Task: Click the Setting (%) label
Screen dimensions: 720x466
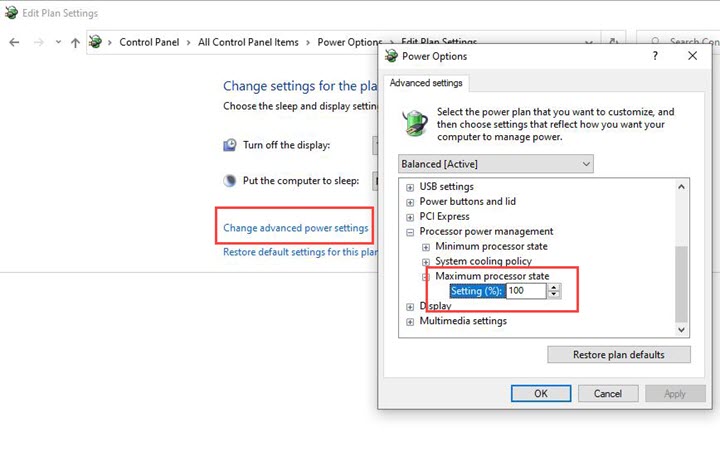Action: (477, 291)
